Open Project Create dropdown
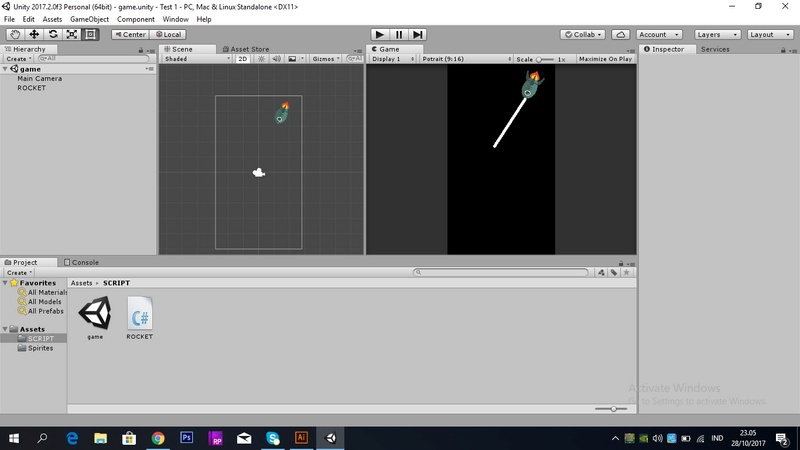800x450 pixels. [x=19, y=272]
